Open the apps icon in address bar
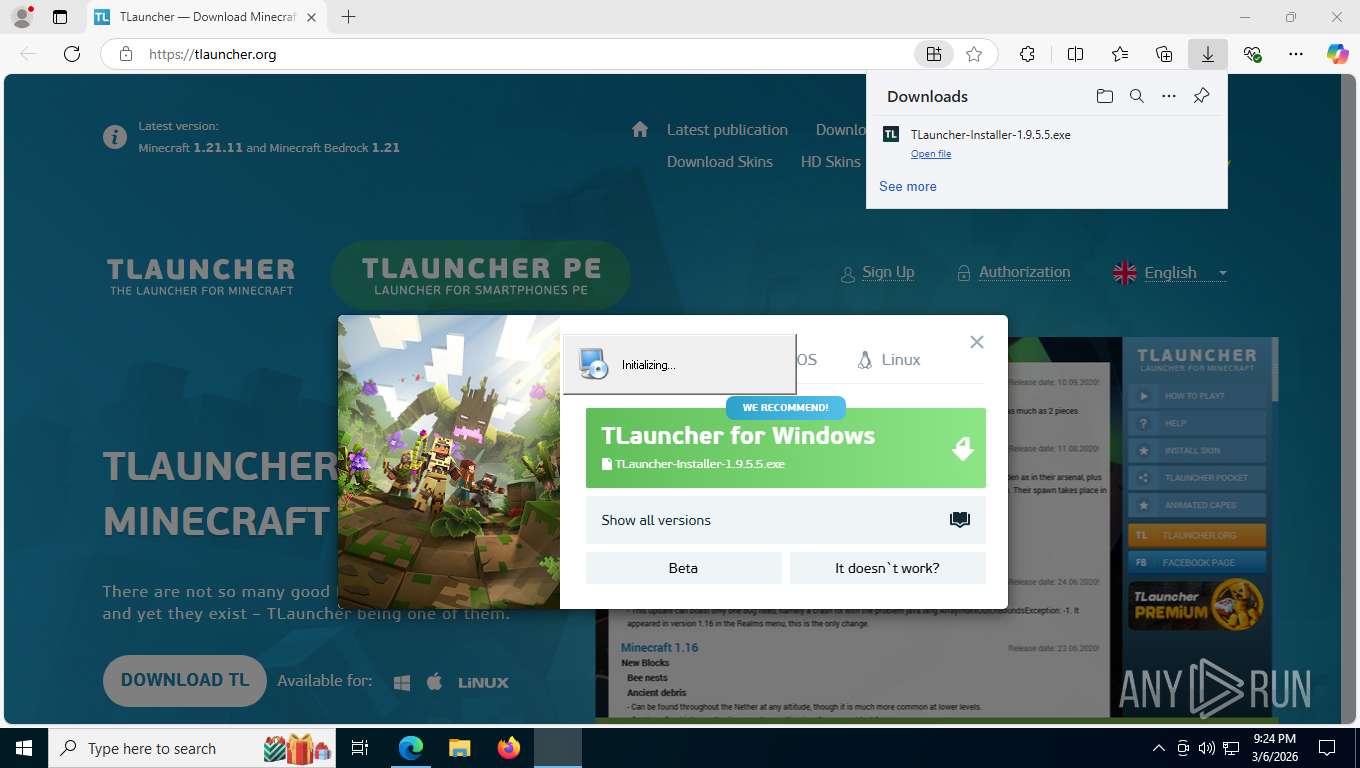 tap(933, 54)
